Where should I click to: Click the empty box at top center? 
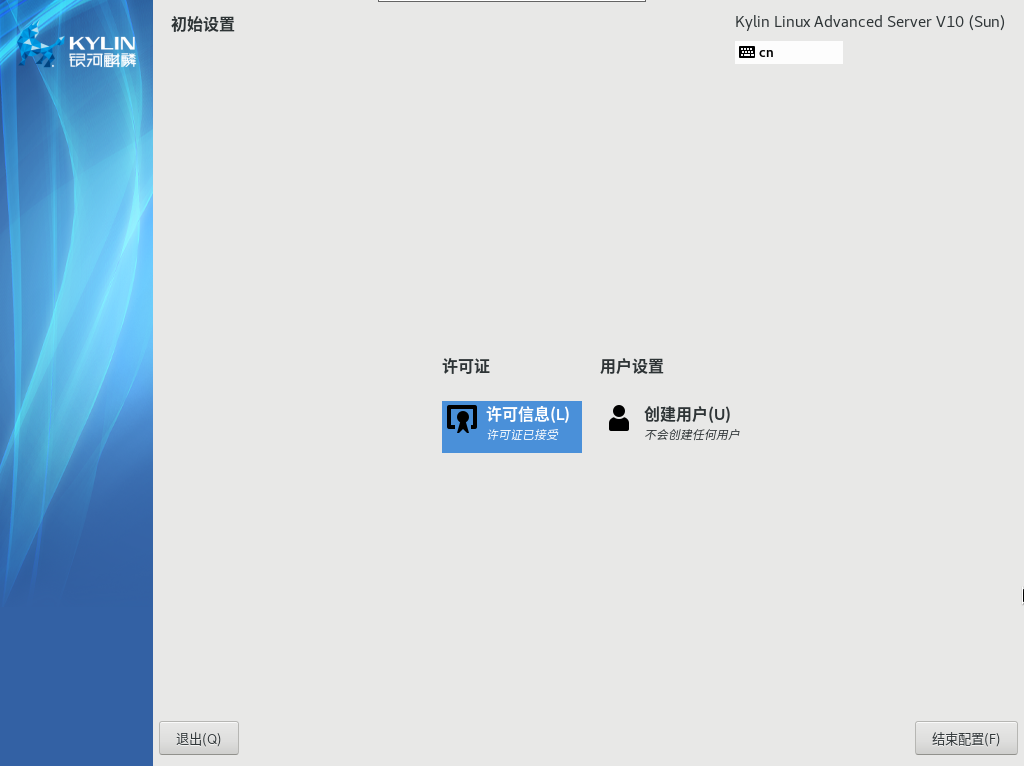click(x=511, y=1)
